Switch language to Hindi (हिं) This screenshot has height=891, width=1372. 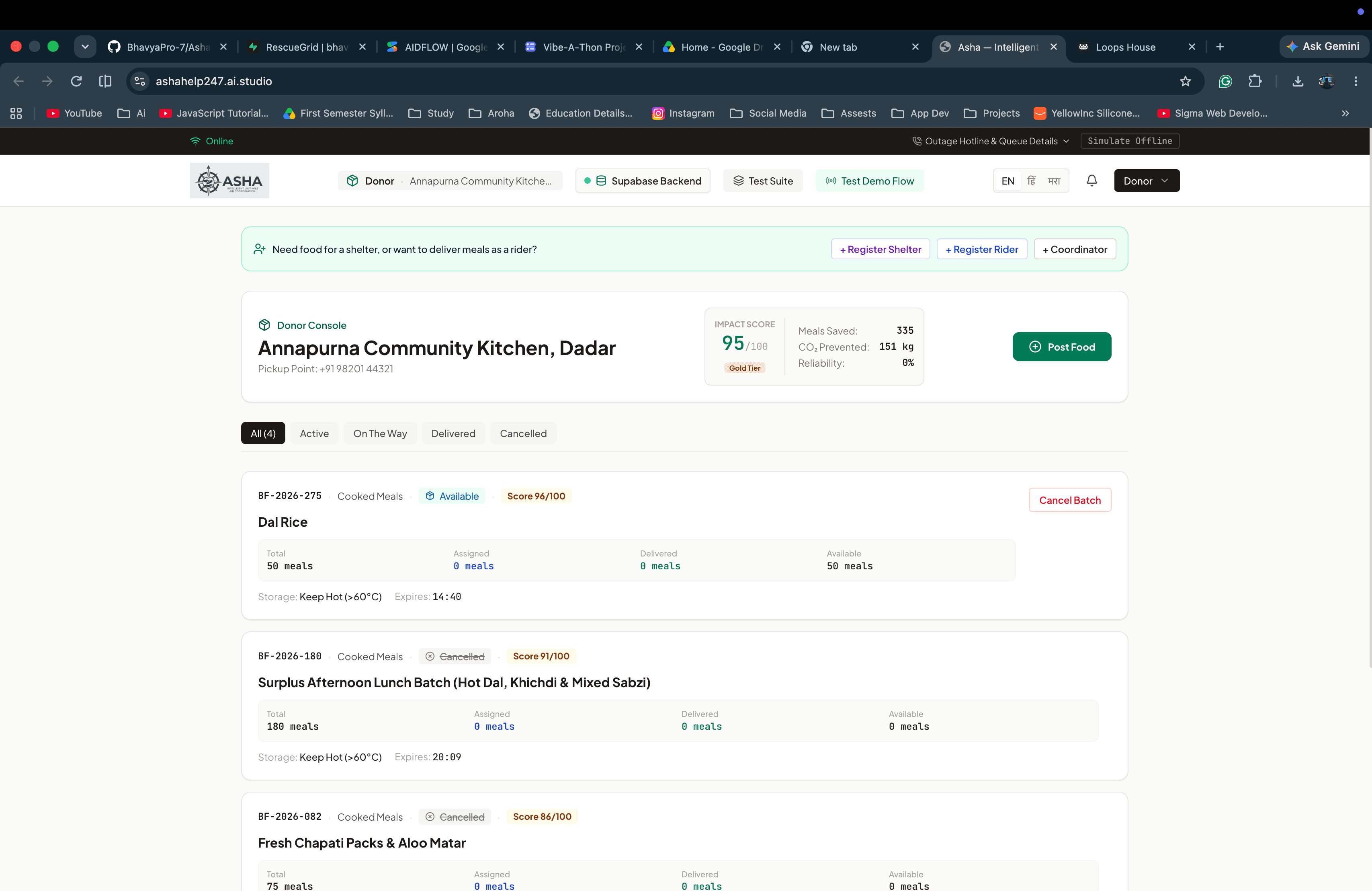coord(1031,181)
